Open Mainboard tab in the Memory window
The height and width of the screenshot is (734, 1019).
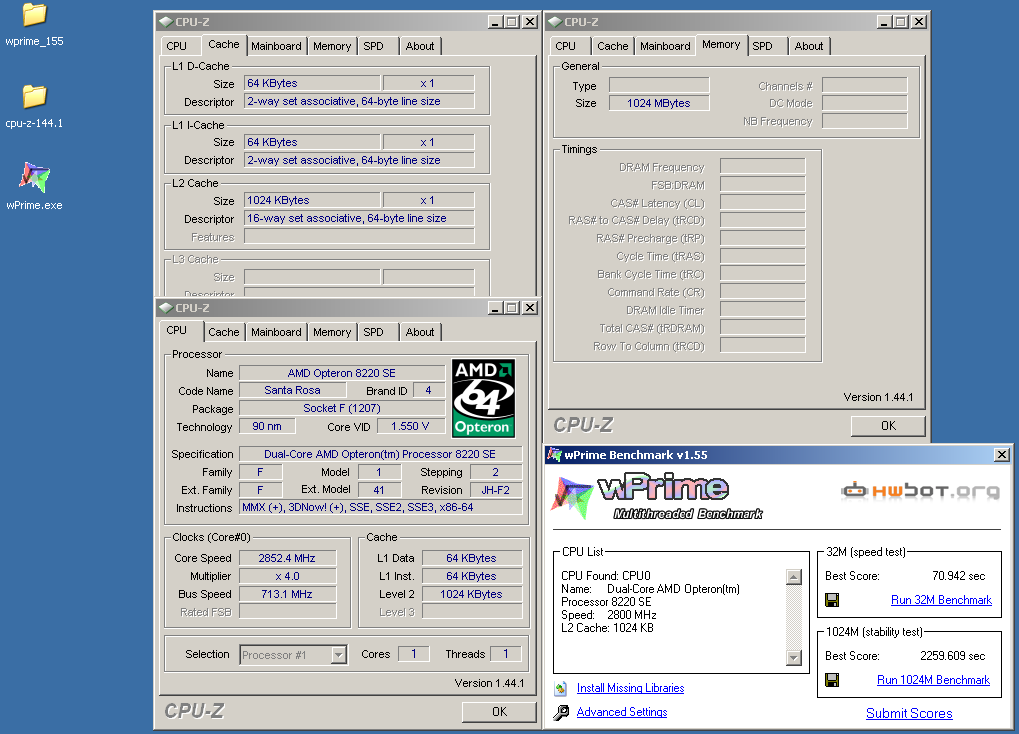coord(665,46)
